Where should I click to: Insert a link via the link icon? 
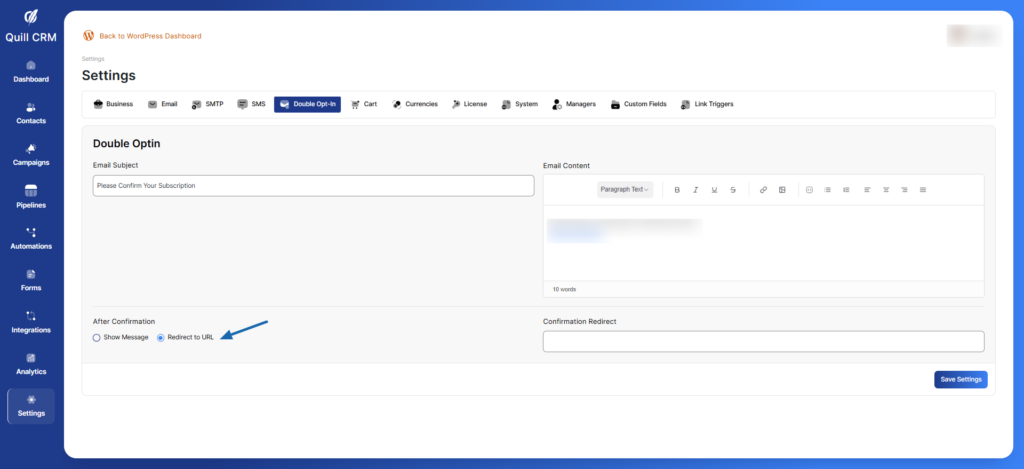[x=763, y=189]
